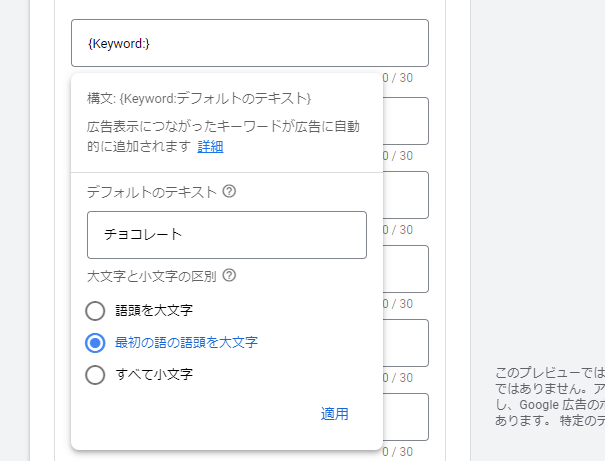Select the すべて小文字 radio option

click(x=95, y=375)
